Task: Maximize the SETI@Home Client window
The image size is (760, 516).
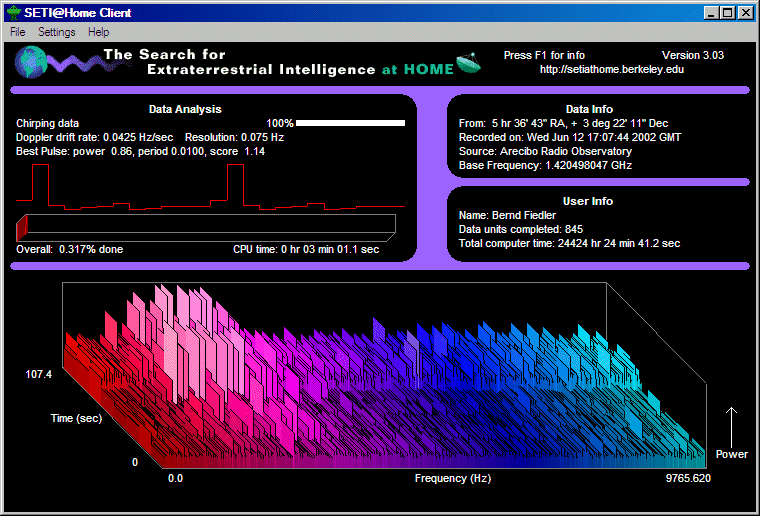Action: (x=728, y=13)
